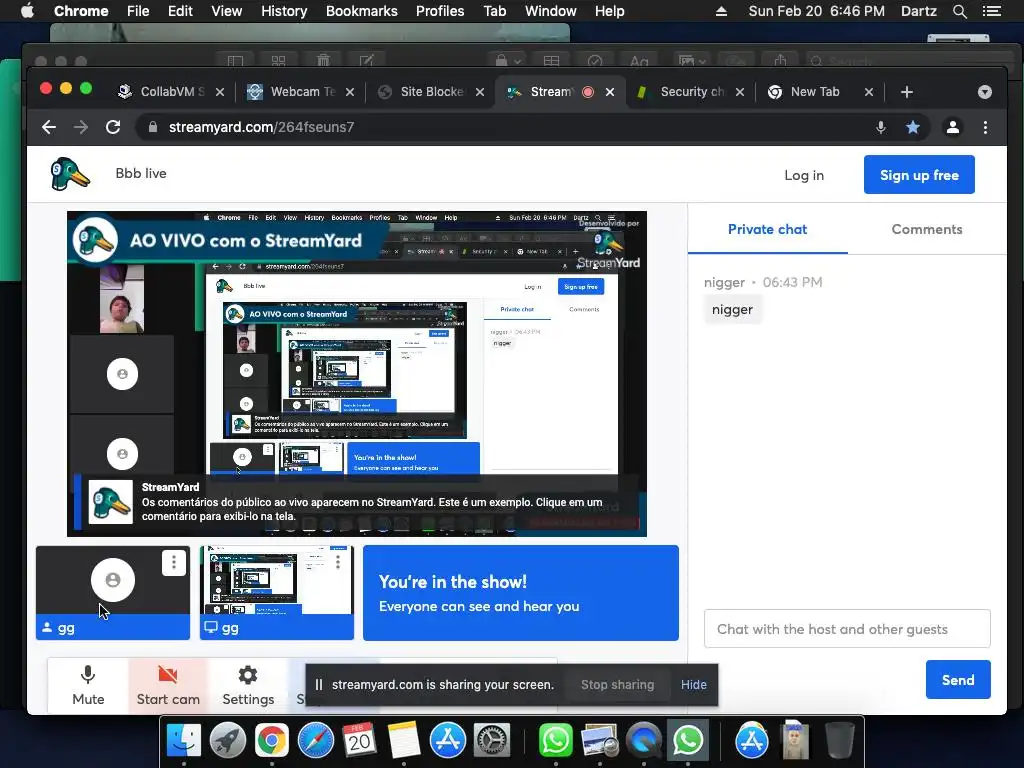
Task: Mute the microphone in StreamYard
Action: click(x=88, y=686)
